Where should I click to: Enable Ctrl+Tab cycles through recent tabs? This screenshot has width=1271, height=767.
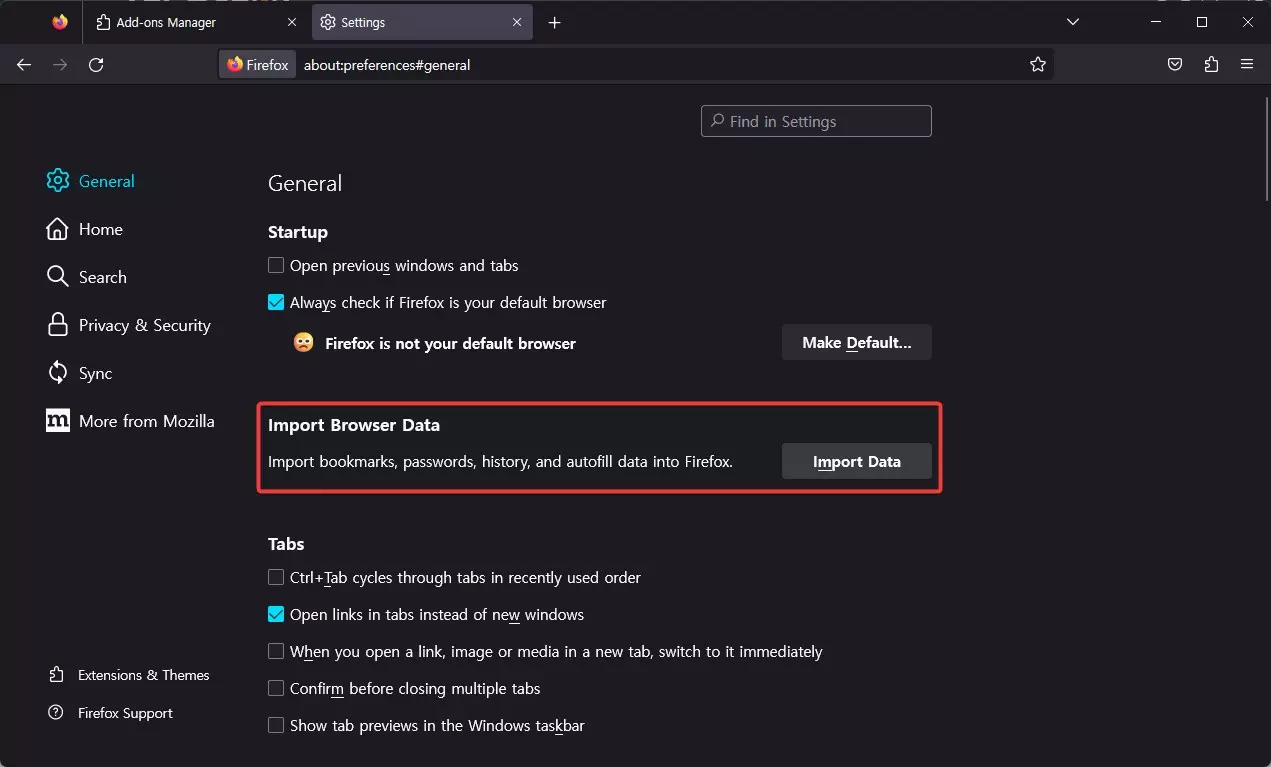coord(276,577)
